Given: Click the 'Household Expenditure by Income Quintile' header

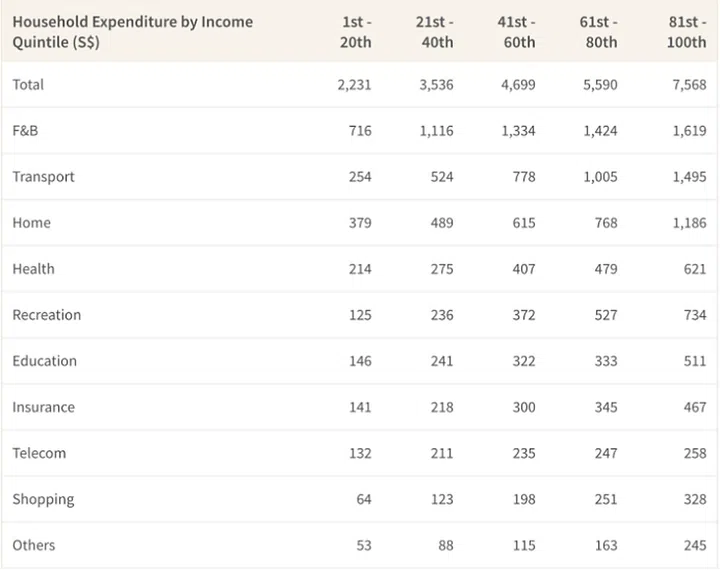Looking at the screenshot, I should coord(132,31).
